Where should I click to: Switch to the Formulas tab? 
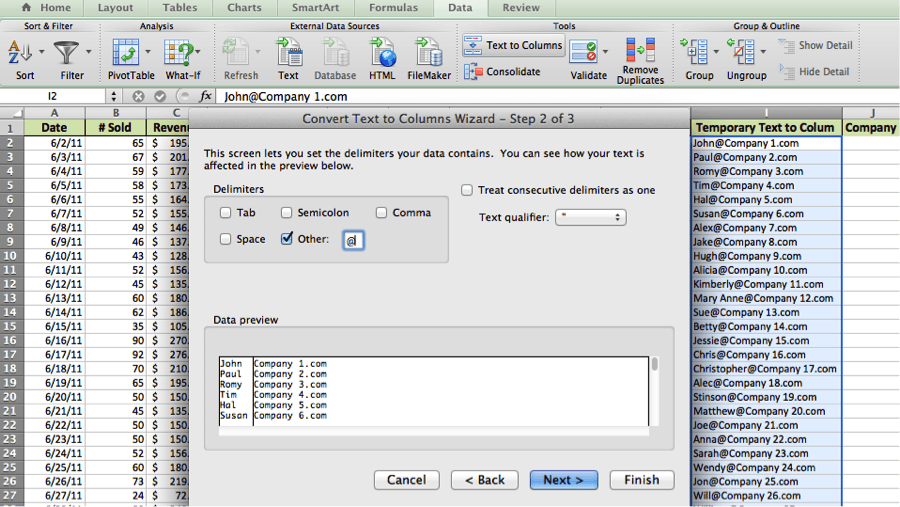point(393,8)
